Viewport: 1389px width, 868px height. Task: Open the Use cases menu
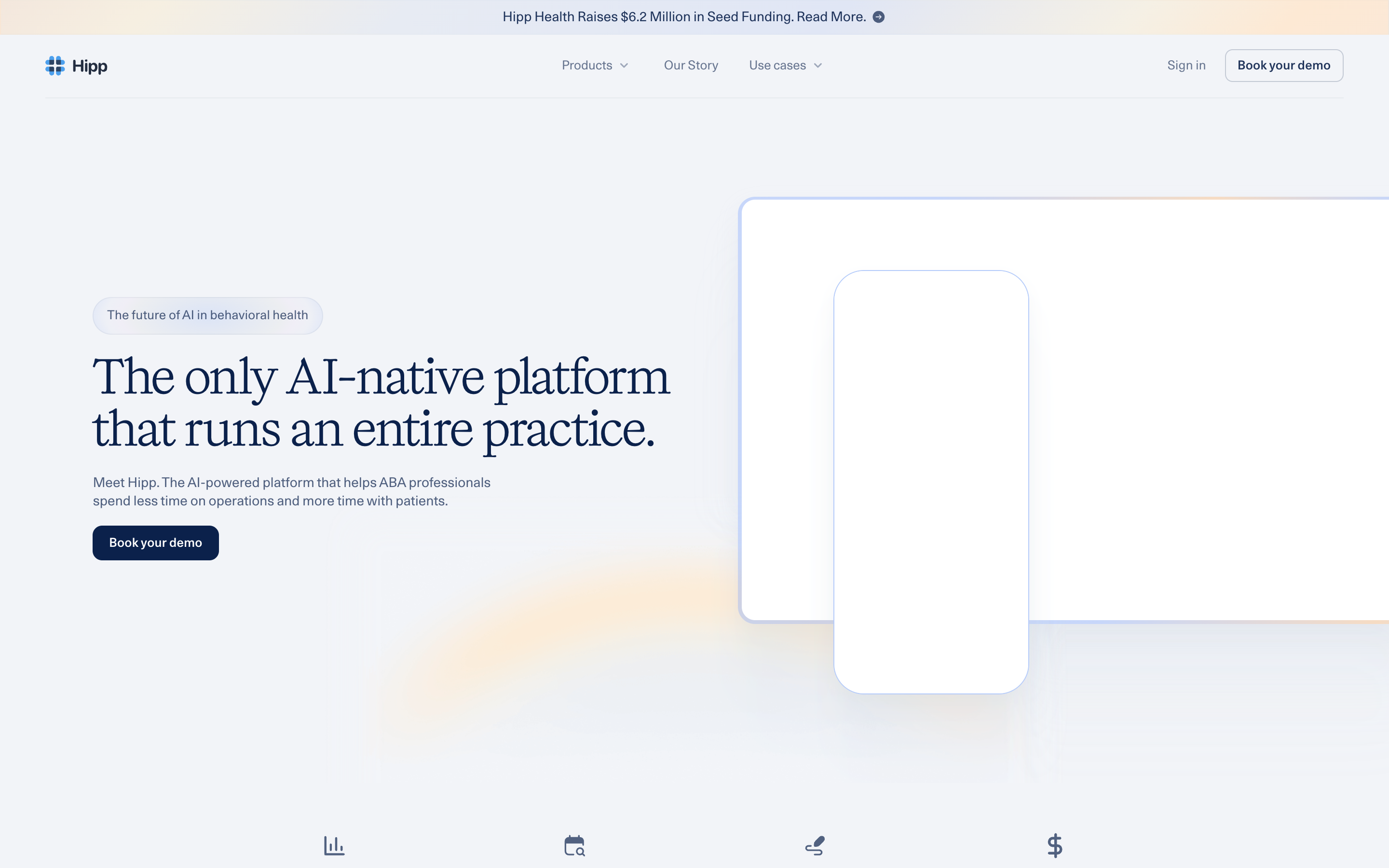786,66
